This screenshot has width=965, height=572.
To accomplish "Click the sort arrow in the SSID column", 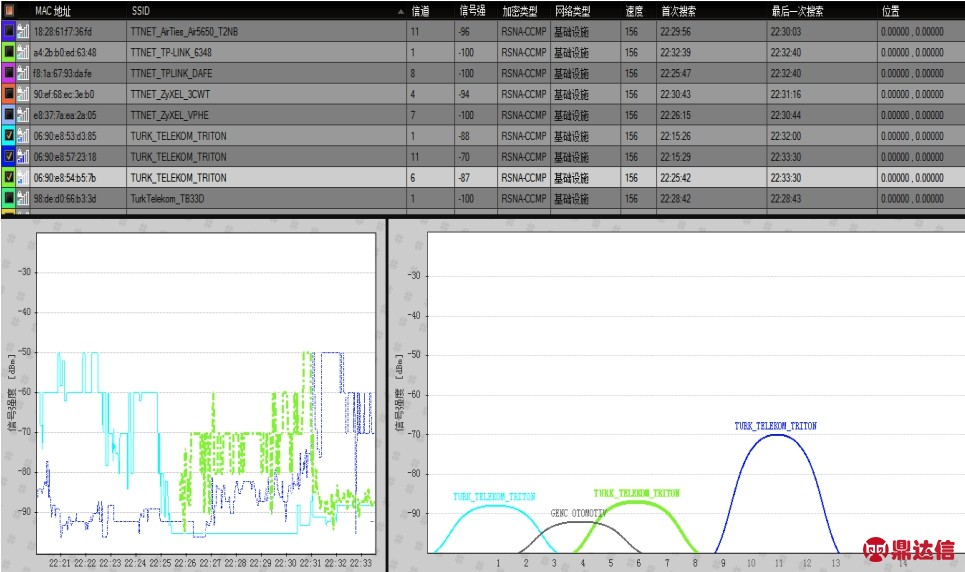I will (401, 11).
